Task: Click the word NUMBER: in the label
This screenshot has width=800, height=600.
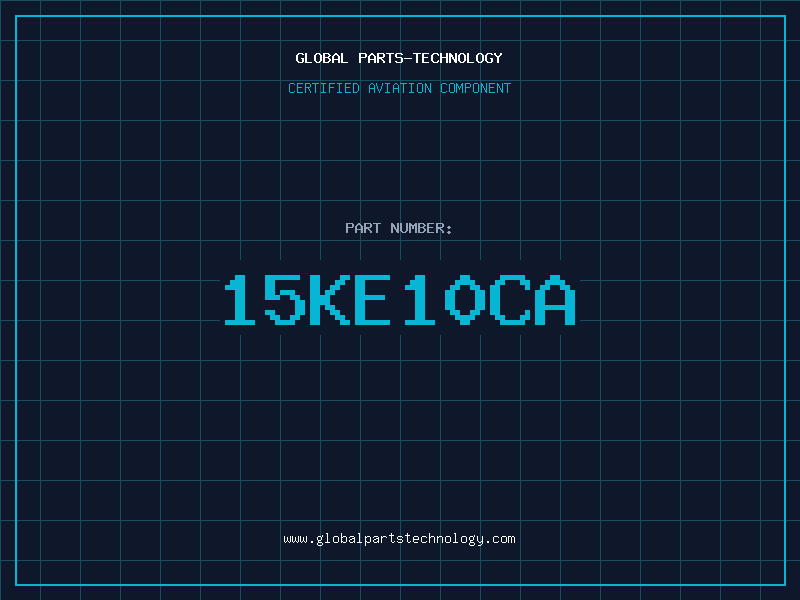Action: [421, 228]
